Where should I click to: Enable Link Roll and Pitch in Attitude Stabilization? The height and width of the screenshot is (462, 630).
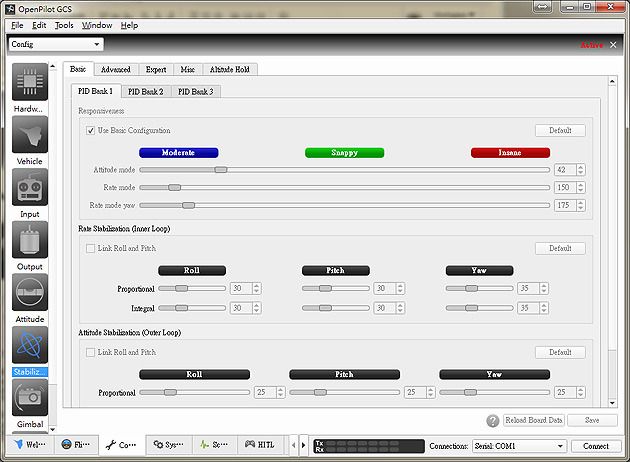click(90, 352)
